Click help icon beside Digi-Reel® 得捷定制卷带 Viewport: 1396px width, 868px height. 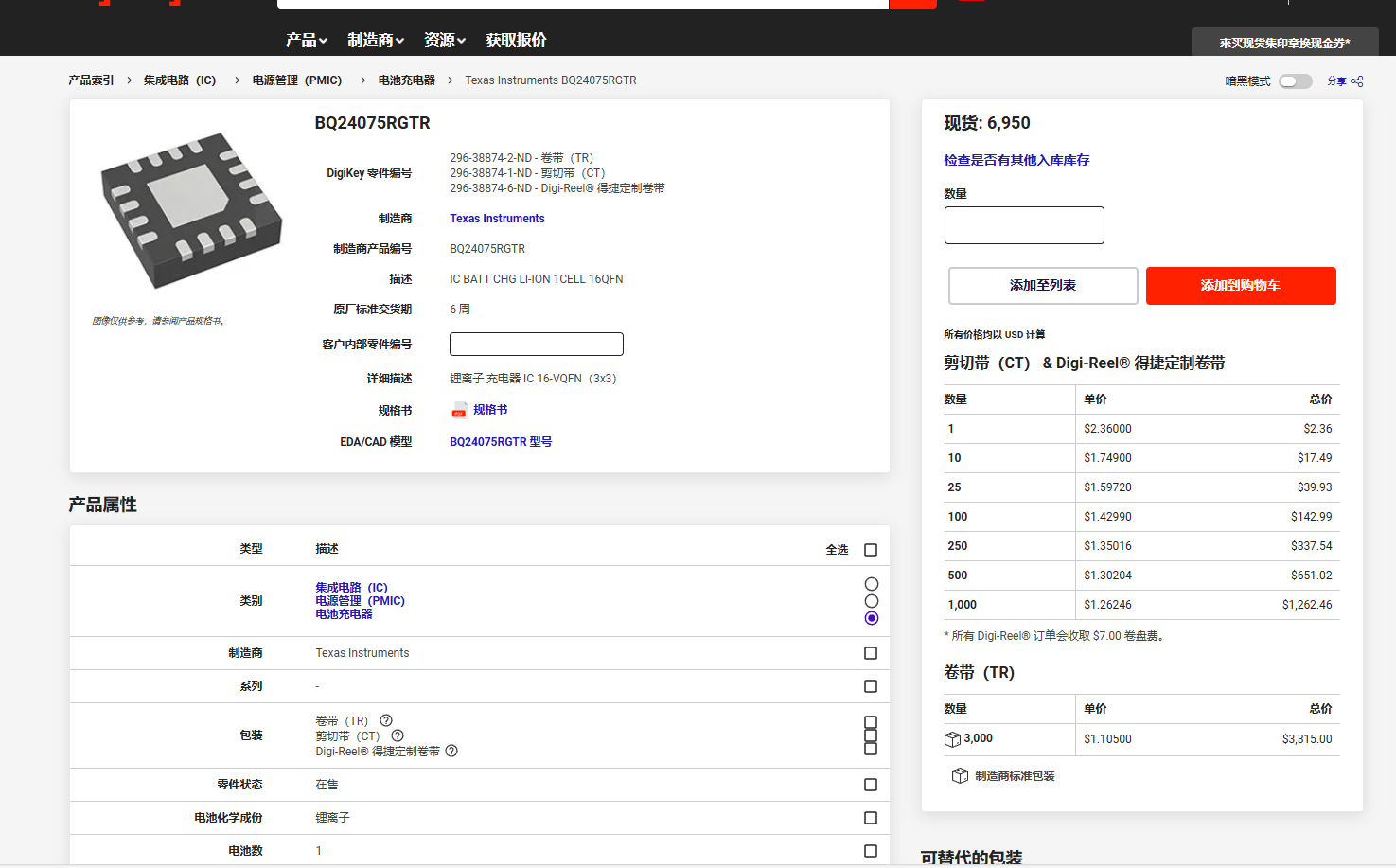pyautogui.click(x=451, y=751)
